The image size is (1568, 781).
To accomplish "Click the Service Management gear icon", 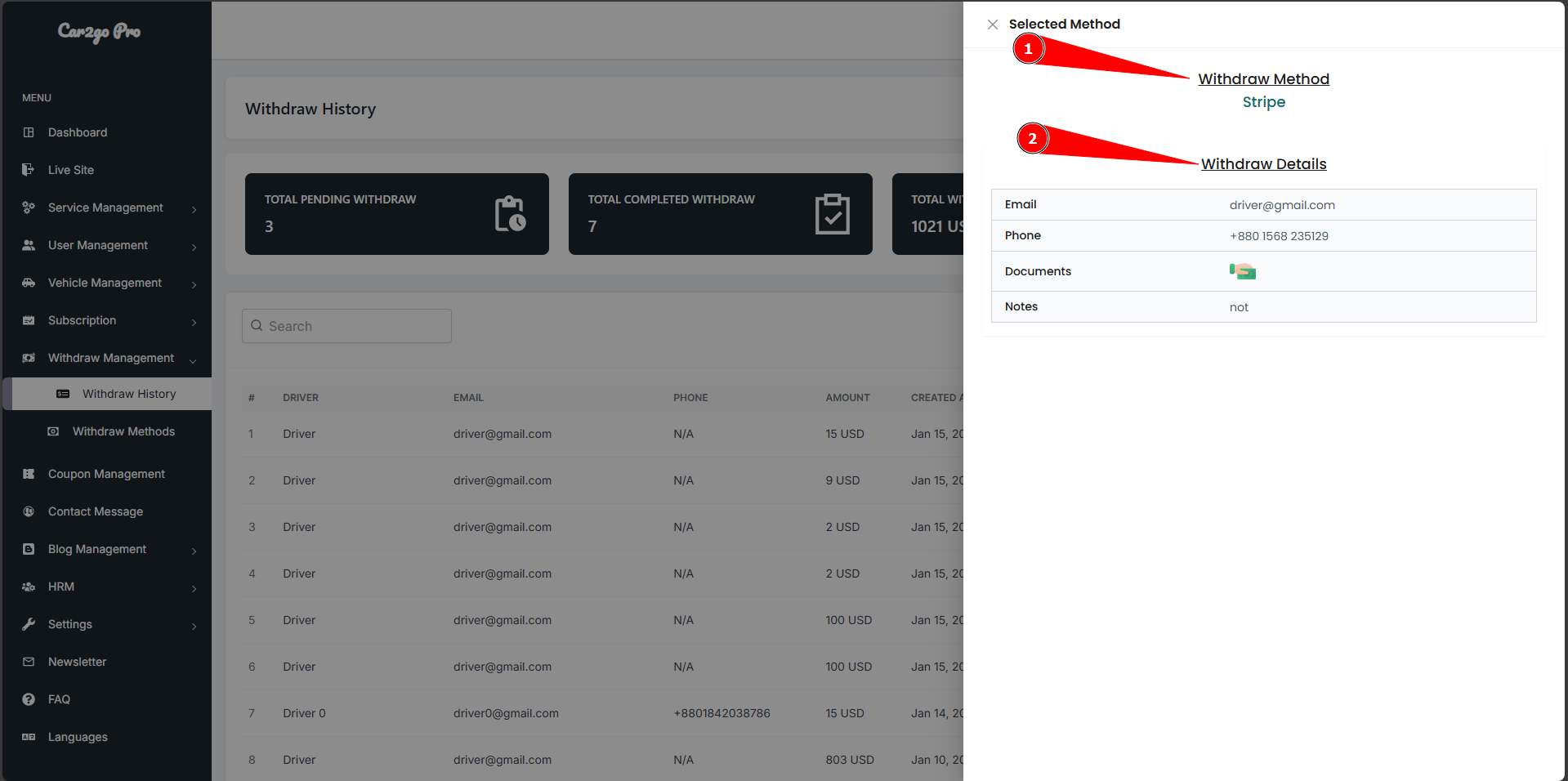I will coord(29,208).
